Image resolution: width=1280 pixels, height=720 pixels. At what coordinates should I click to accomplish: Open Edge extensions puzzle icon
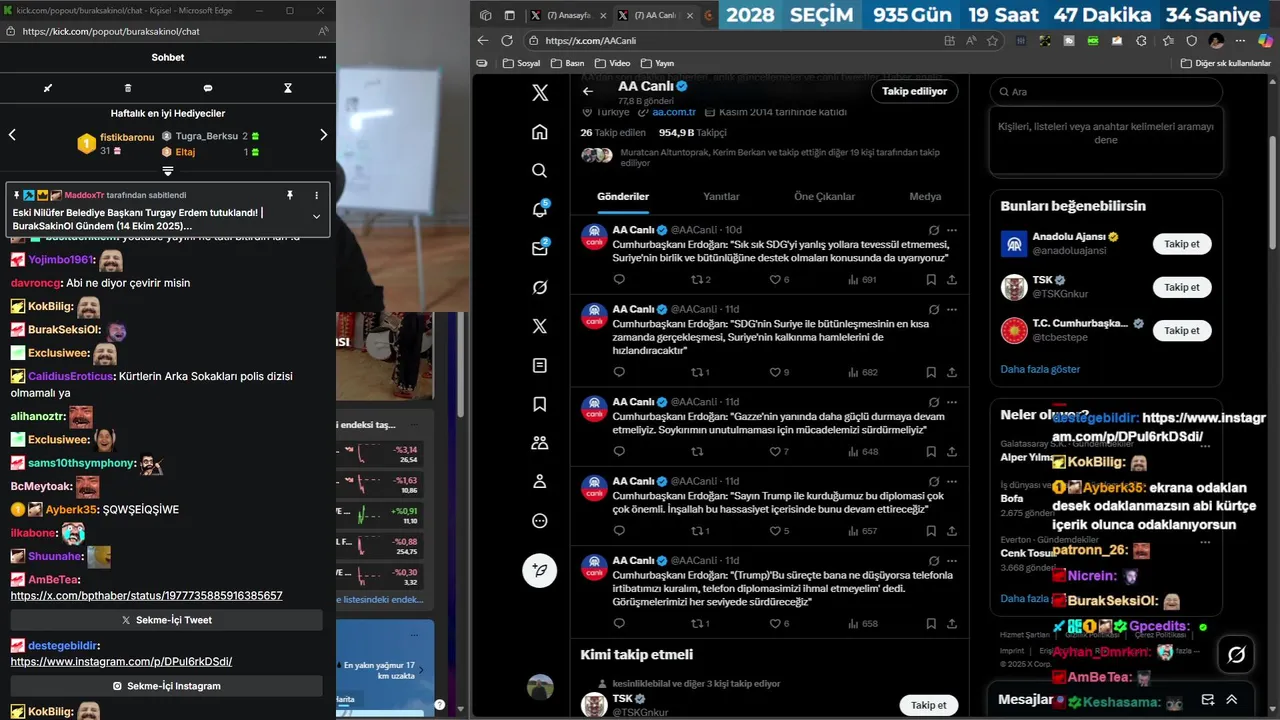tap(1142, 41)
